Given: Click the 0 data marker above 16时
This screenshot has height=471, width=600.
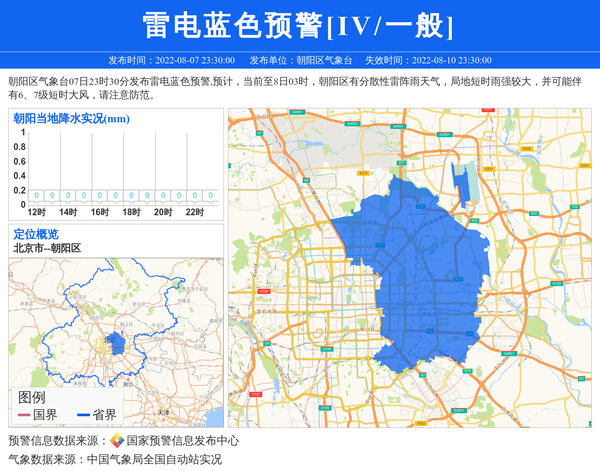Looking at the screenshot, I should coord(100,196).
